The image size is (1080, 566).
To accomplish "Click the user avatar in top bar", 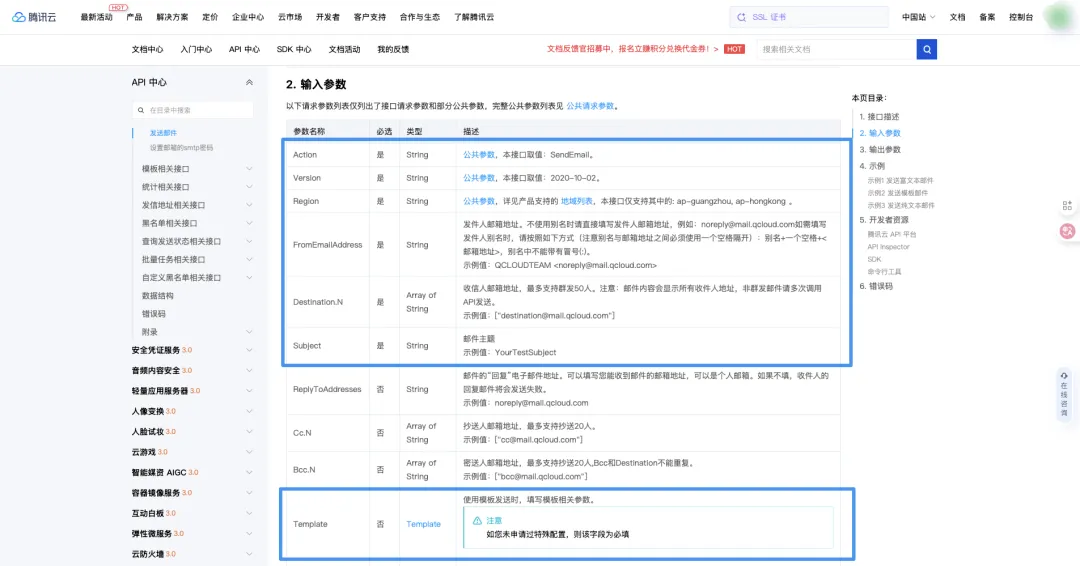I will point(1059,17).
